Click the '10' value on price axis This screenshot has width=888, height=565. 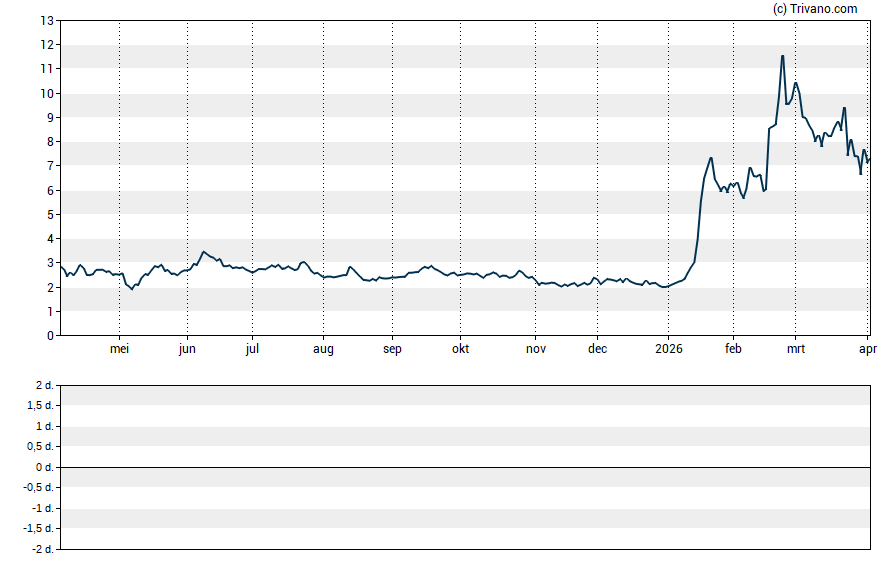point(47,93)
